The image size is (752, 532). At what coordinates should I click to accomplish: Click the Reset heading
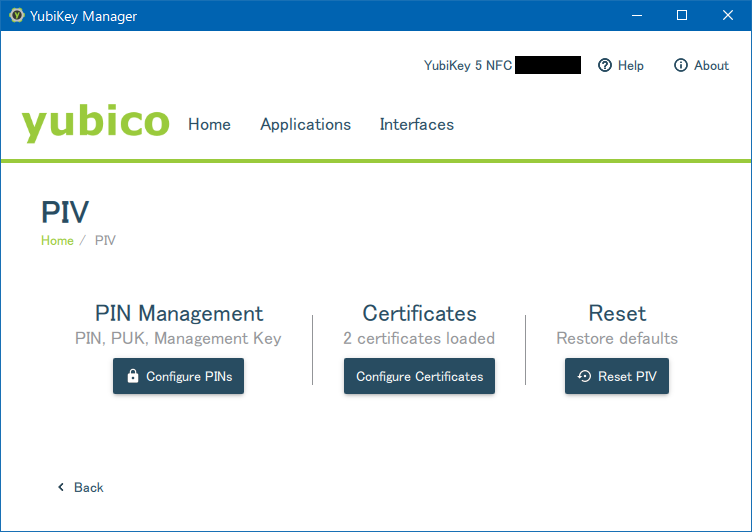tap(617, 314)
